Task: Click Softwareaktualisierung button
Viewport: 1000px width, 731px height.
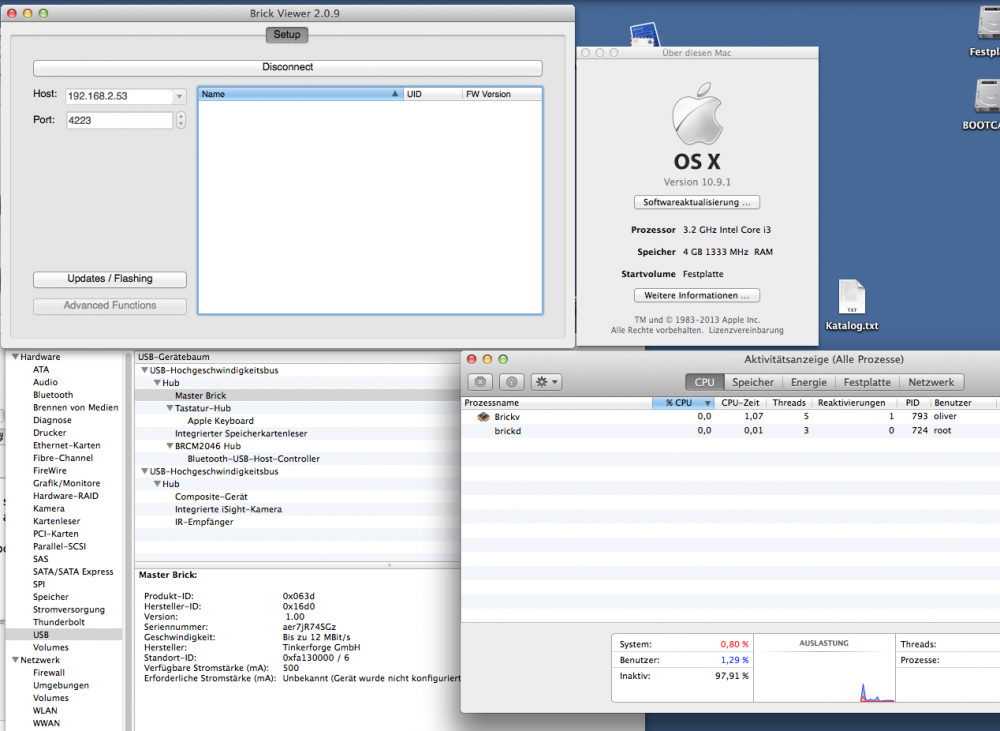Action: click(697, 202)
